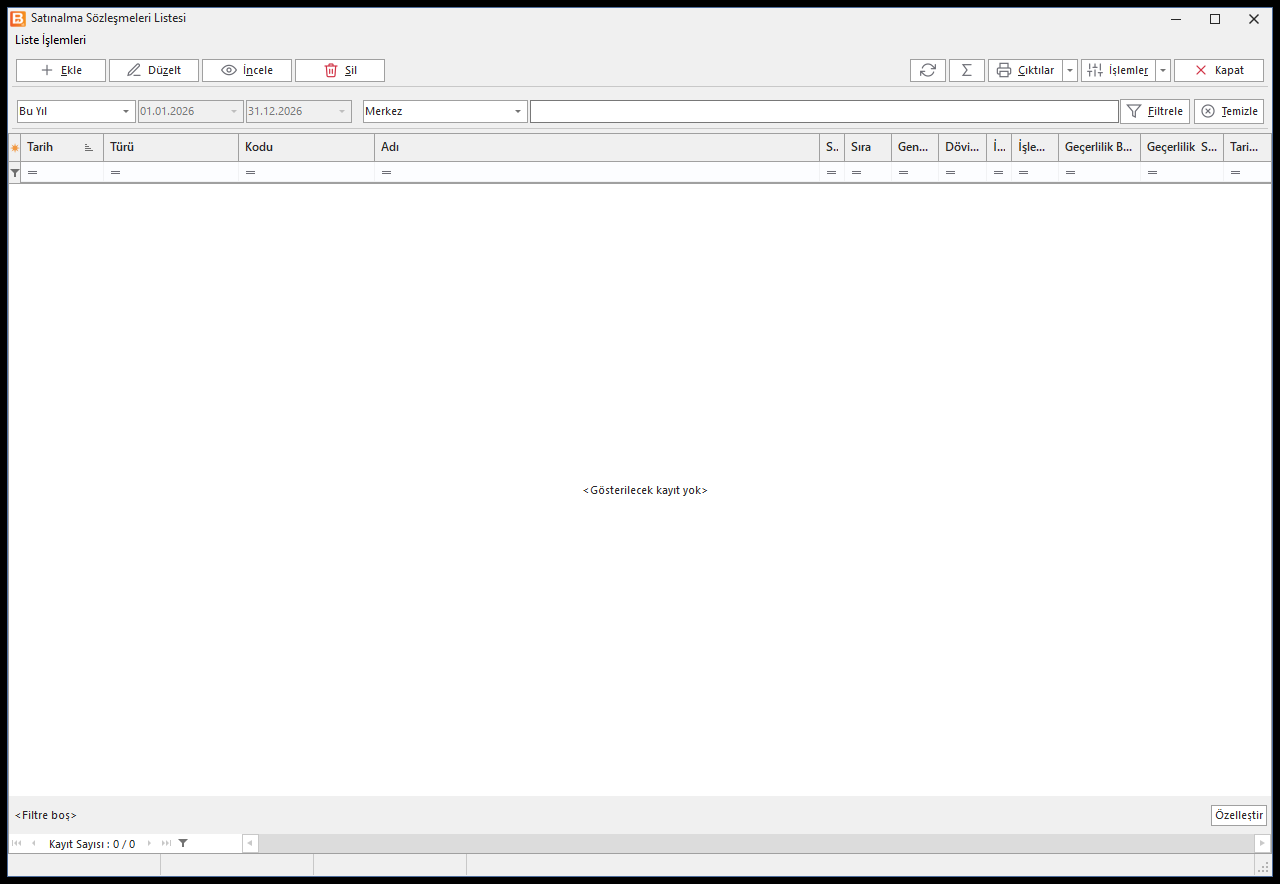Go to previous record navigator icon

click(x=33, y=843)
